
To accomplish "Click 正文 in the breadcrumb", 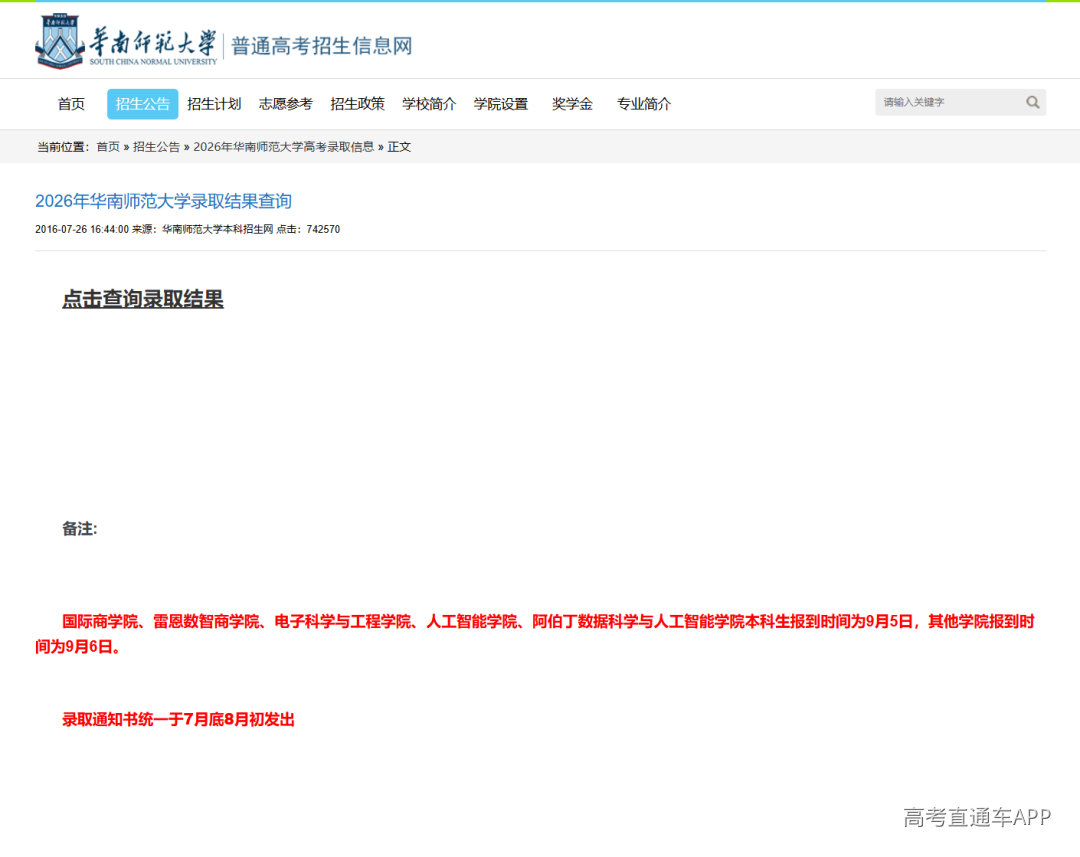I will 399,147.
